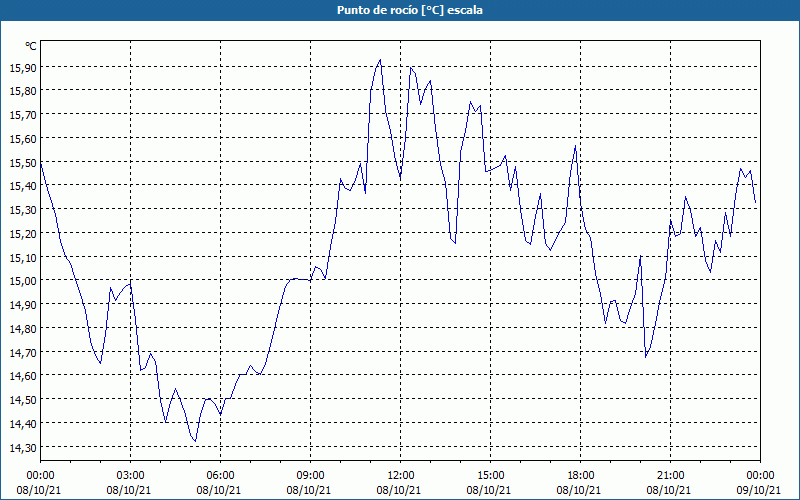This screenshot has width=800, height=500.
Task: Click the 14,60 y-axis value
Action: (22, 376)
